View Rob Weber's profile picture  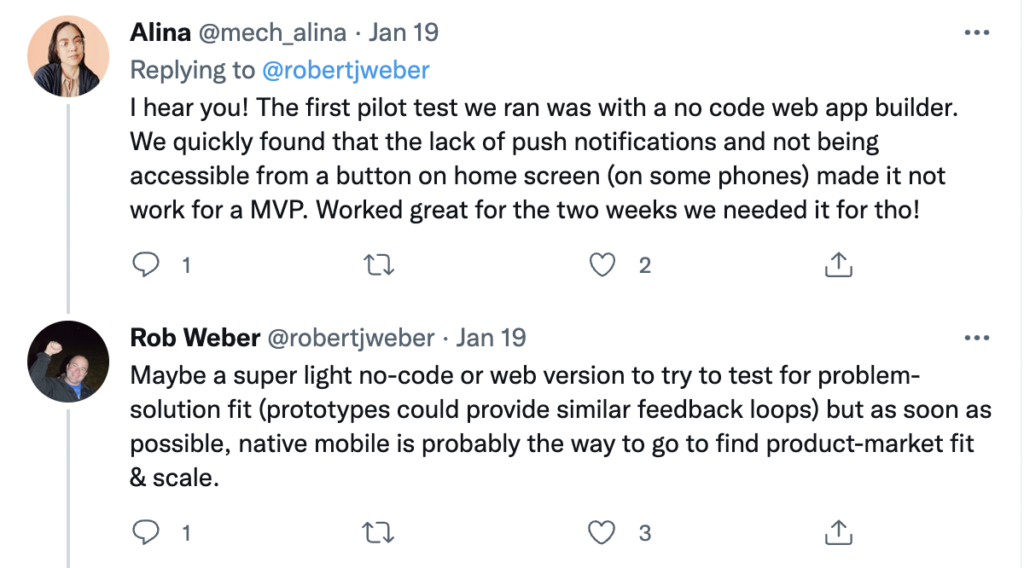click(68, 361)
